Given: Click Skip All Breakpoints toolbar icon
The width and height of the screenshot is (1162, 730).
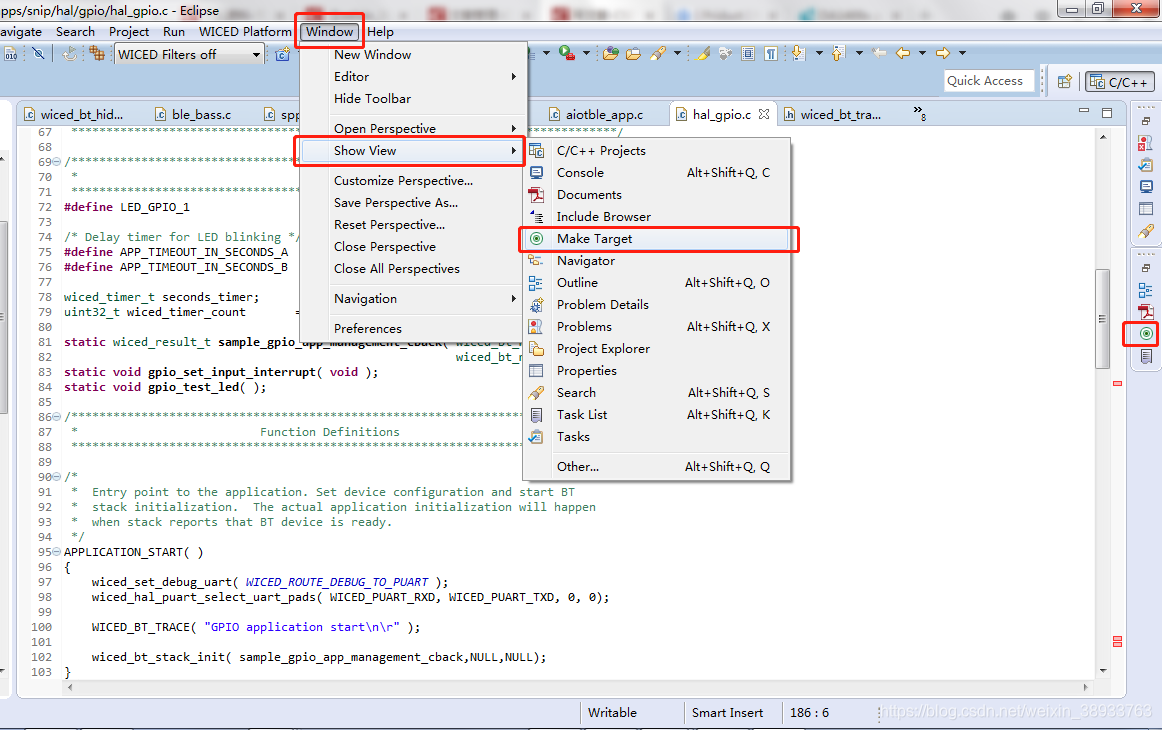Looking at the screenshot, I should (39, 53).
